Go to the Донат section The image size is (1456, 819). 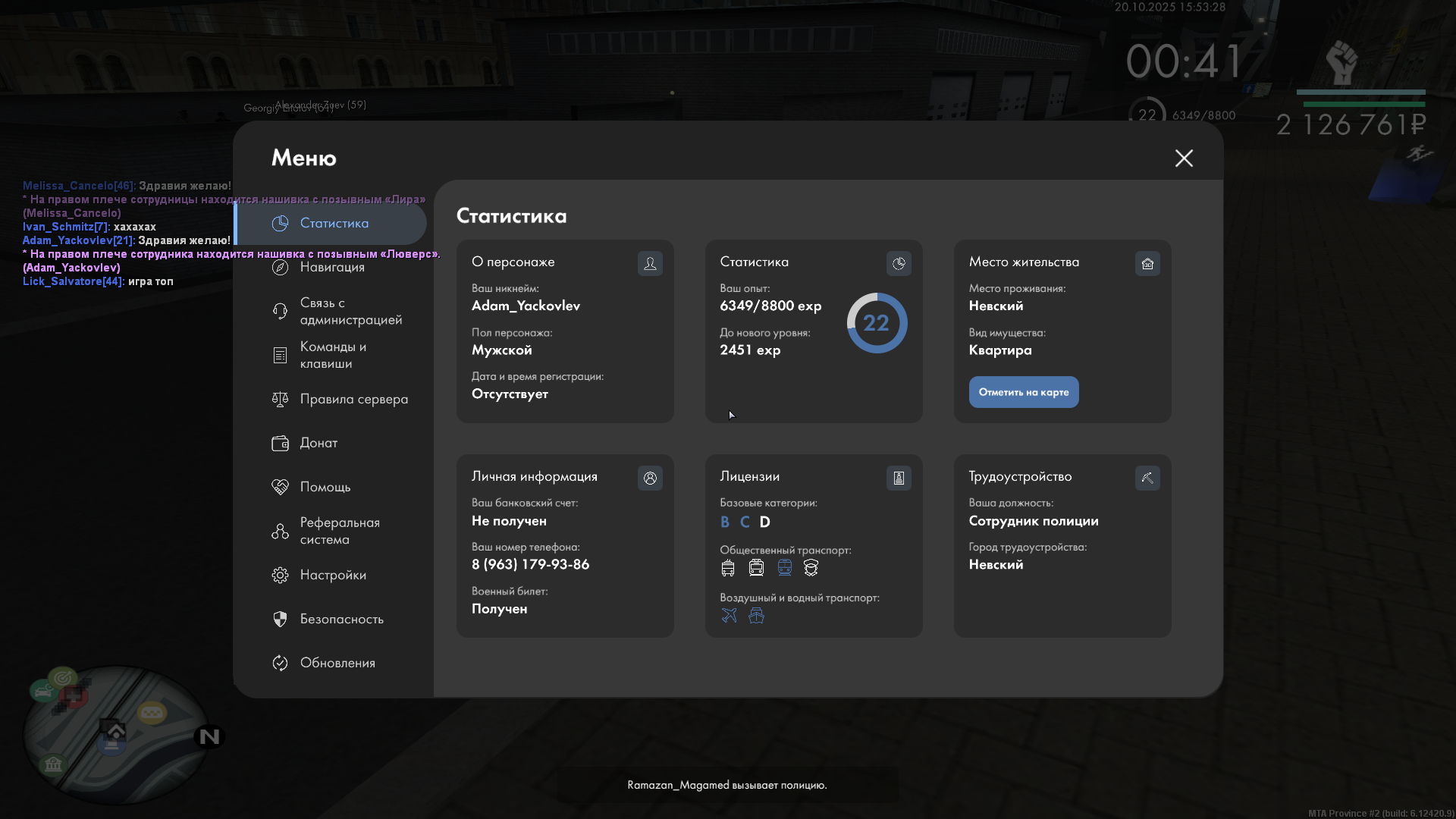click(x=318, y=443)
